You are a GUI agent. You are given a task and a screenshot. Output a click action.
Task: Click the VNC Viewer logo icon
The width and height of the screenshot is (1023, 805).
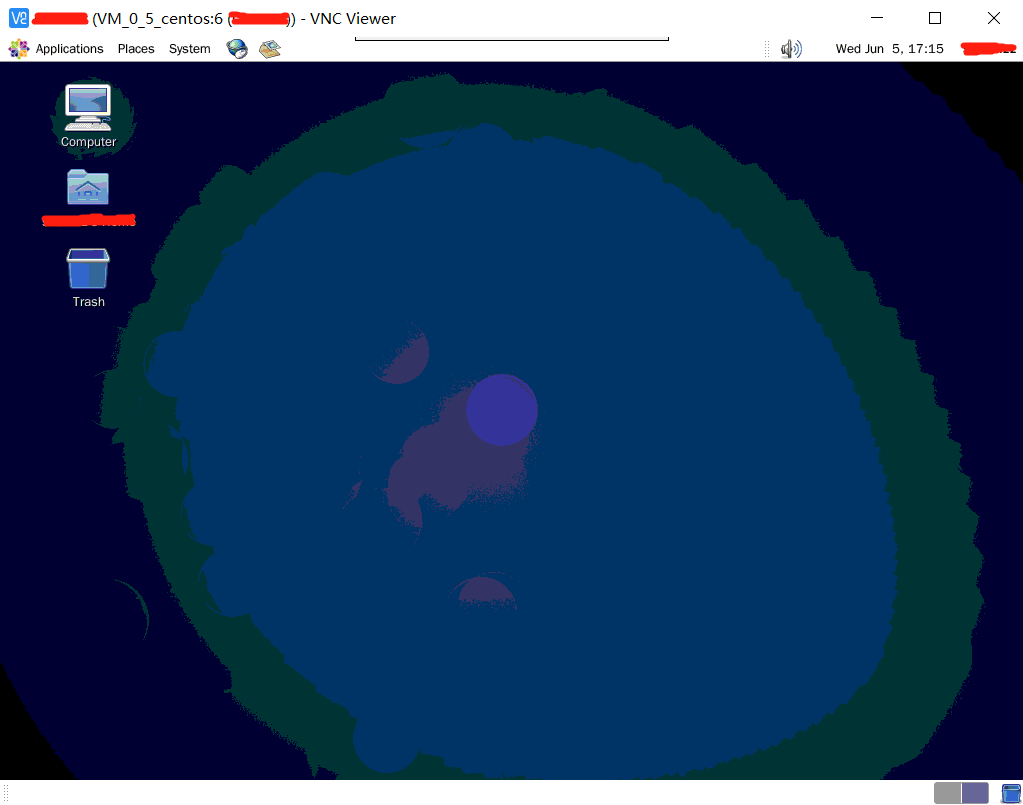[x=19, y=18]
